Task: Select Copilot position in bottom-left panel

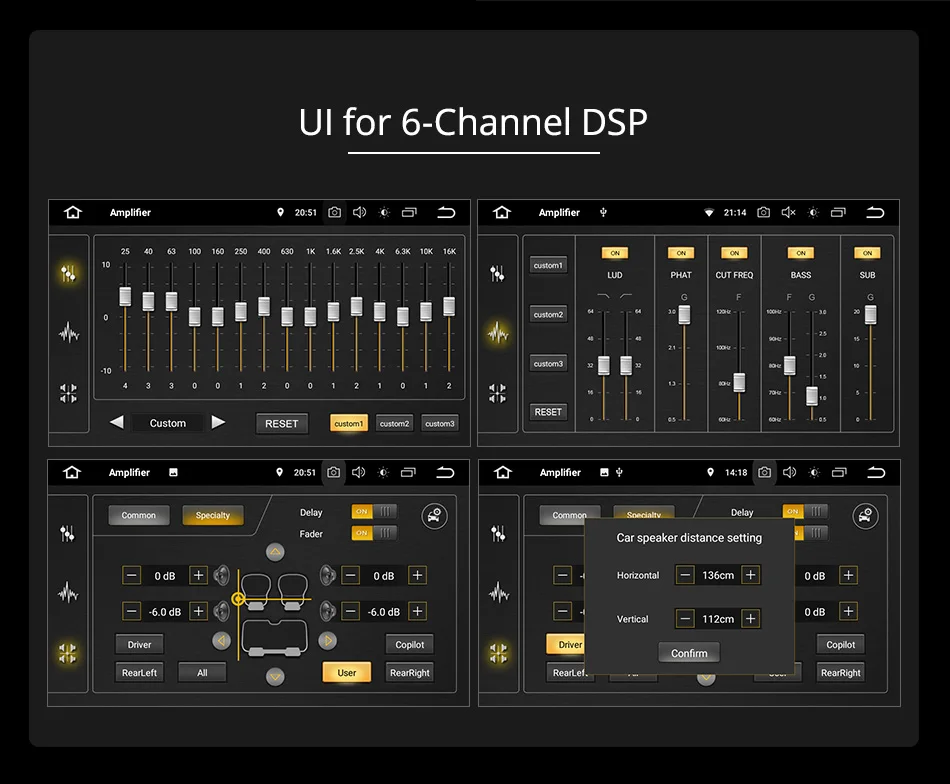Action: tap(410, 645)
